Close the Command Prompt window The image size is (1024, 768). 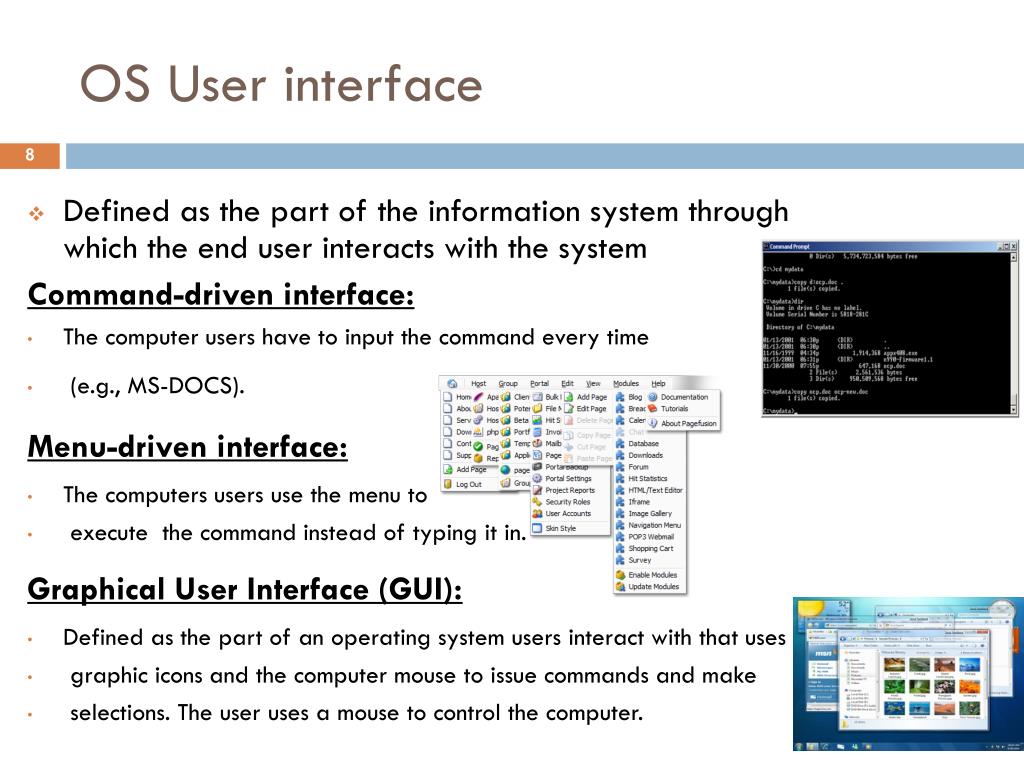pyautogui.click(x=1014, y=246)
